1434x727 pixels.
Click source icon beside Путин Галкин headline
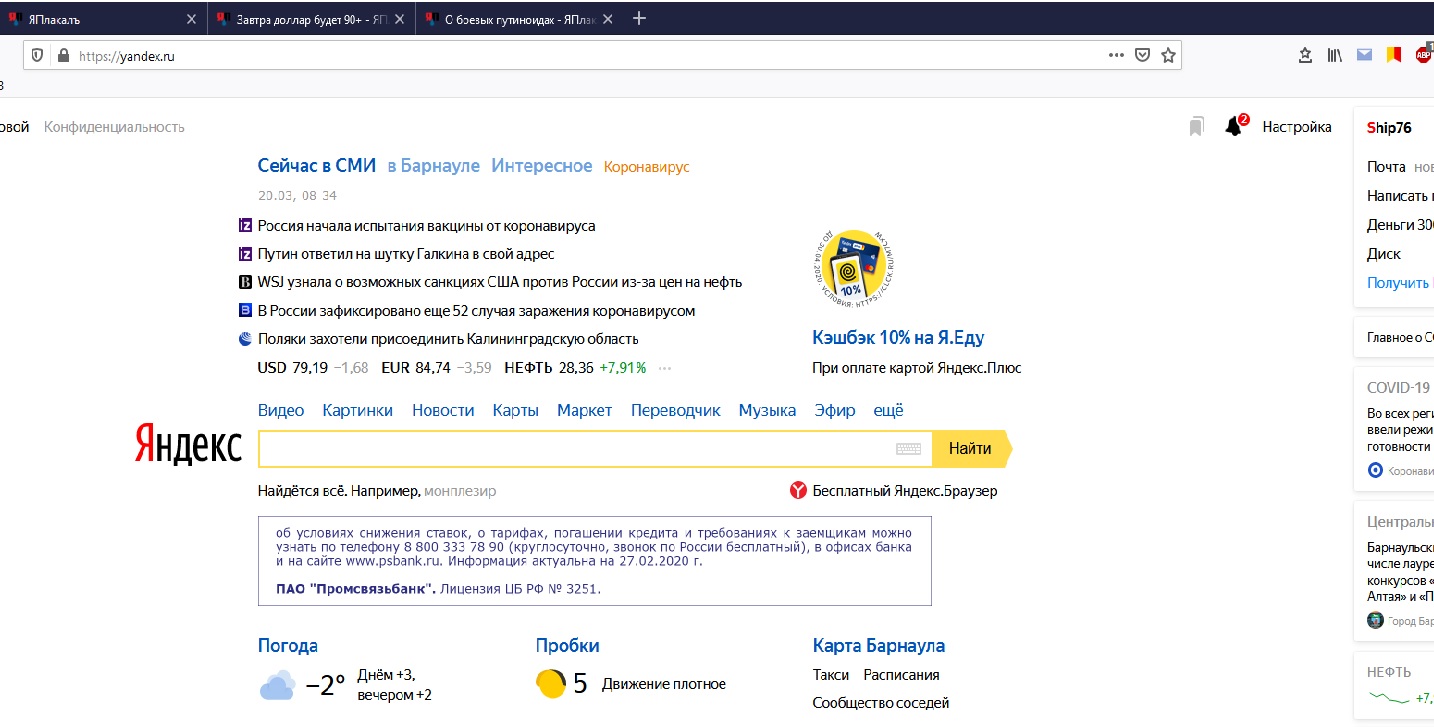245,254
